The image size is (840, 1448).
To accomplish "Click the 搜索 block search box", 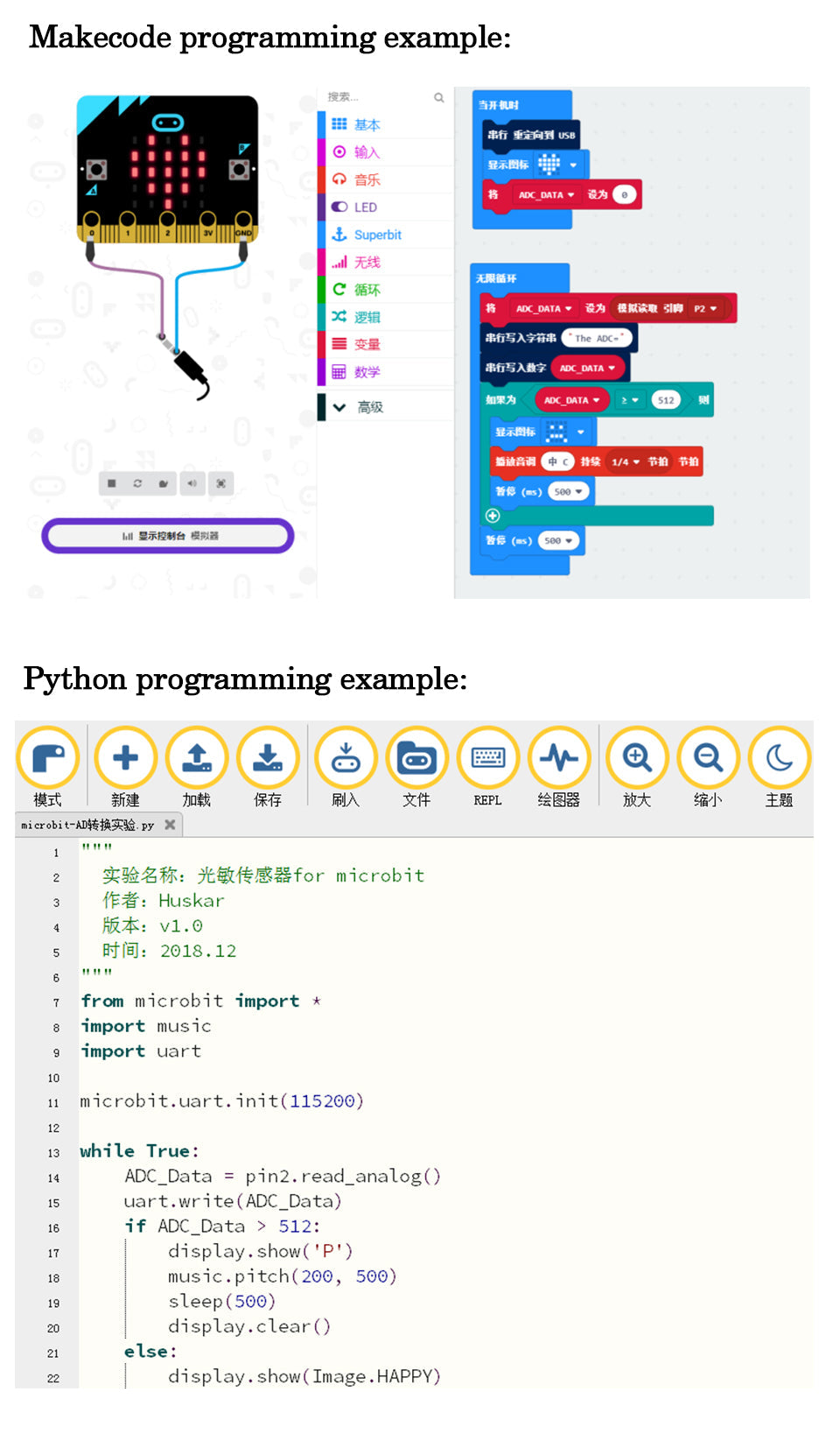I will pyautogui.click(x=385, y=97).
